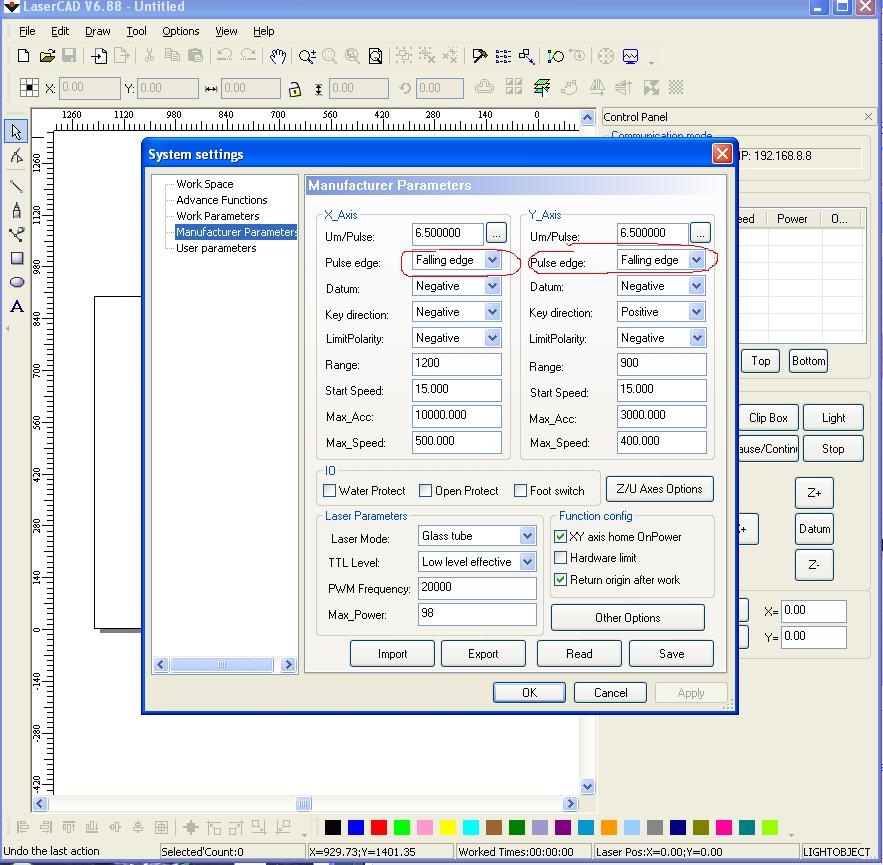Image resolution: width=883 pixels, height=865 pixels.
Task: Toggle the Hardware limit checkbox
Action: click(x=561, y=558)
